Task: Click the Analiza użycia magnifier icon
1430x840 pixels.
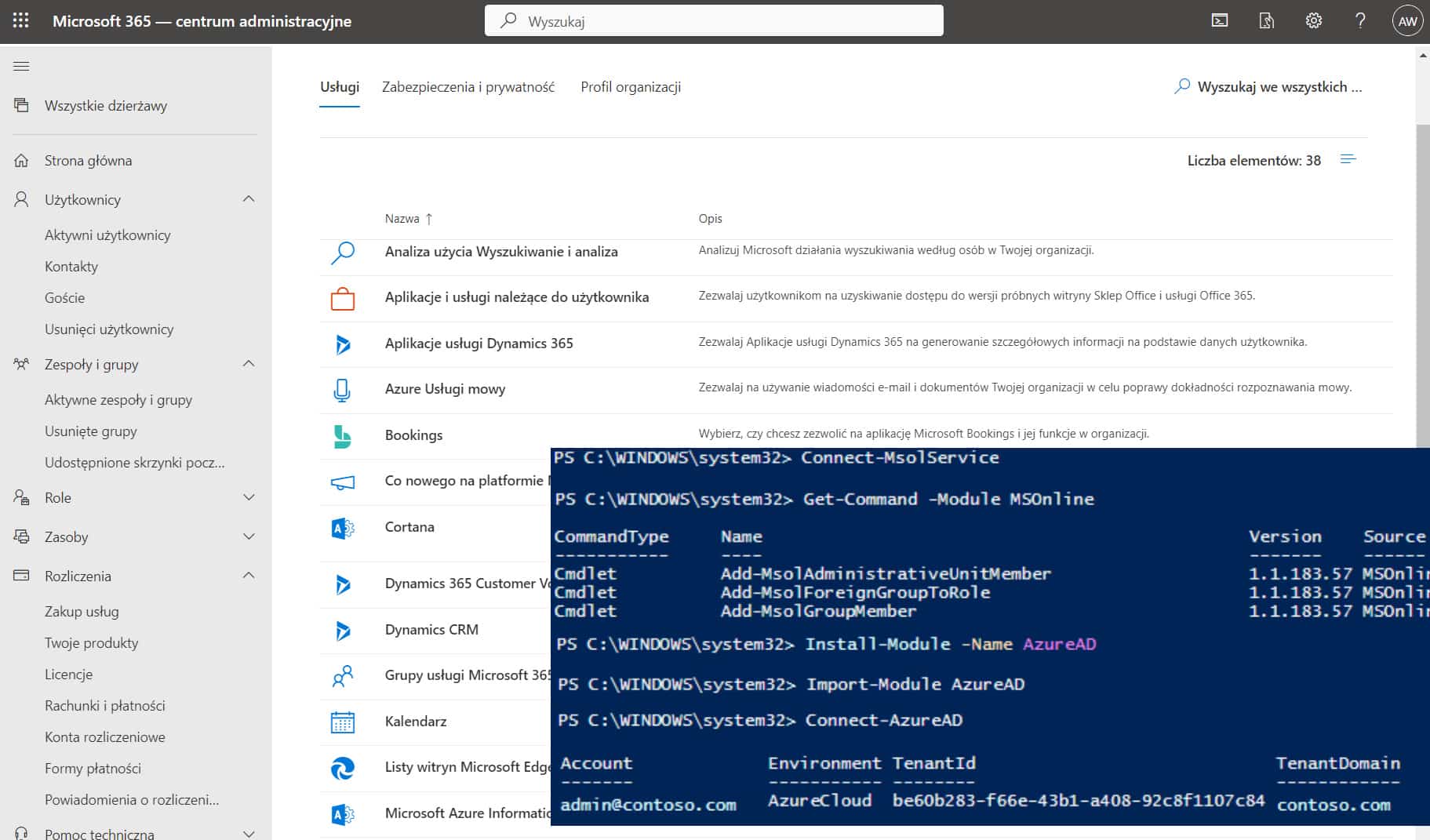Action: click(343, 253)
